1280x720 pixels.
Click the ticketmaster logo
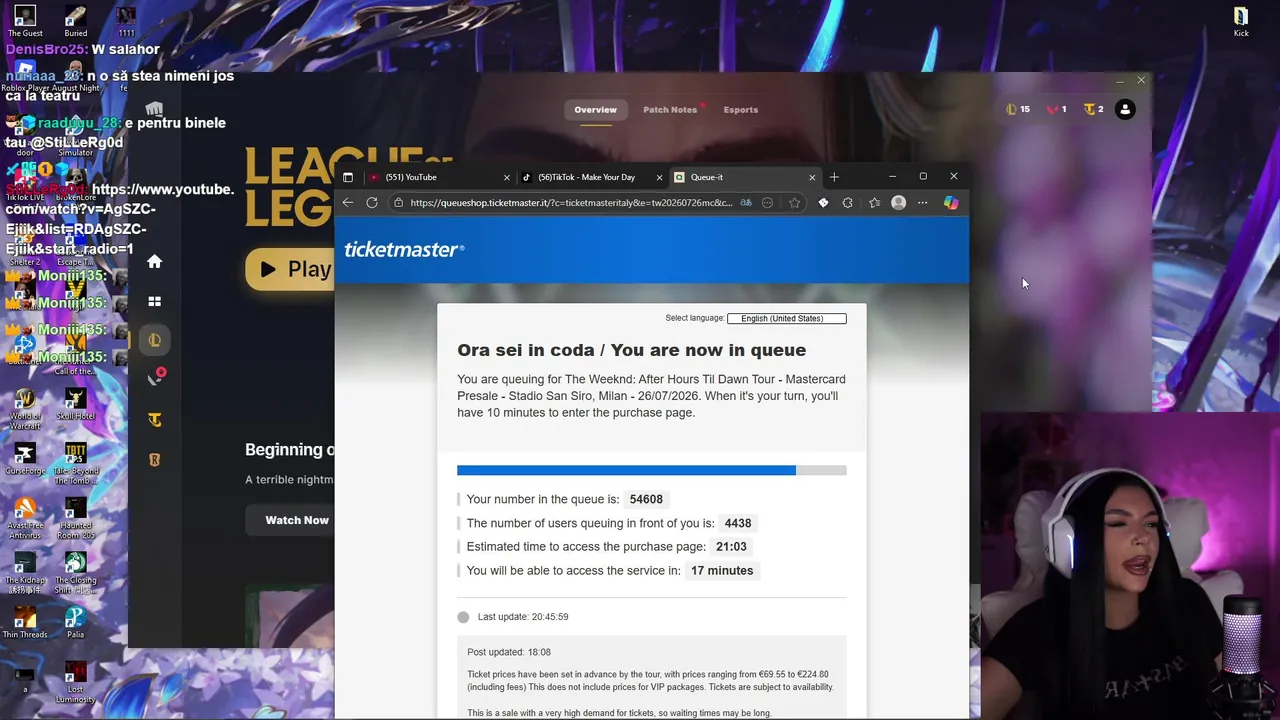(x=404, y=250)
